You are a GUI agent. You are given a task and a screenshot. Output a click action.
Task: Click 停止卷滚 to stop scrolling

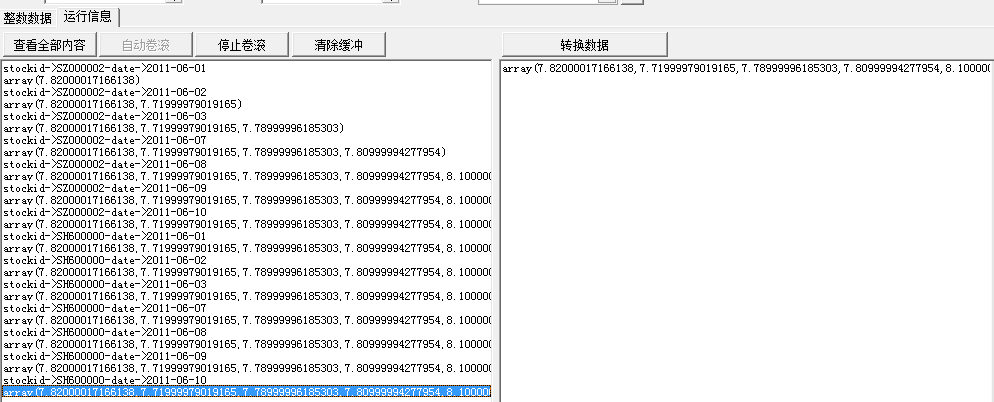point(241,45)
